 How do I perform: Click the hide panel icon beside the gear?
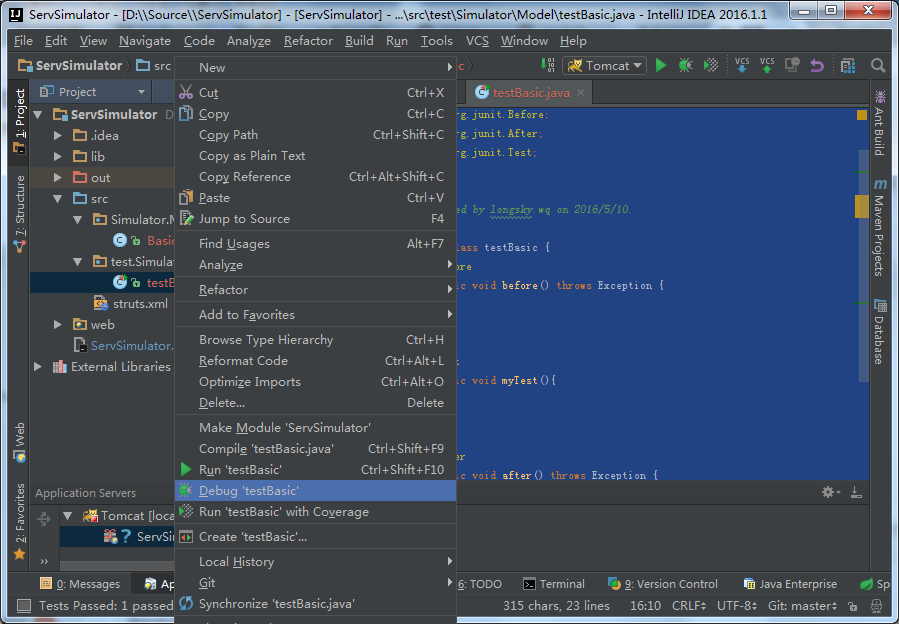point(856,492)
